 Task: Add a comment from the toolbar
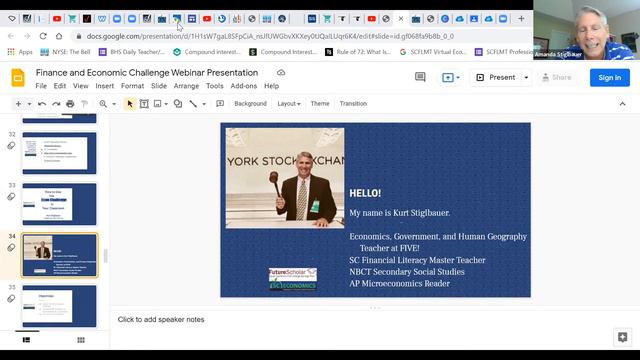220,104
